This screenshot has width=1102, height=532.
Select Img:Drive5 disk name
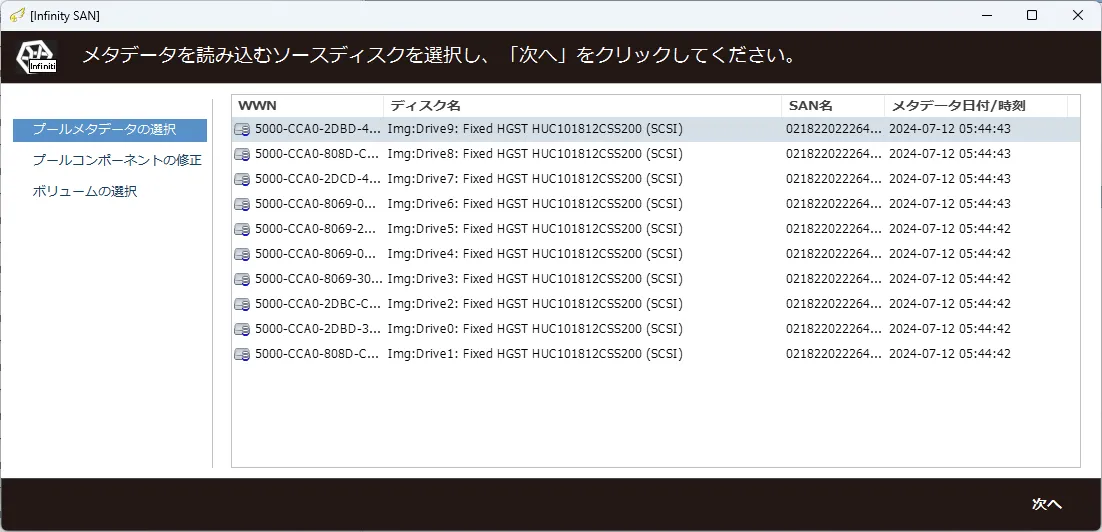(x=535, y=229)
